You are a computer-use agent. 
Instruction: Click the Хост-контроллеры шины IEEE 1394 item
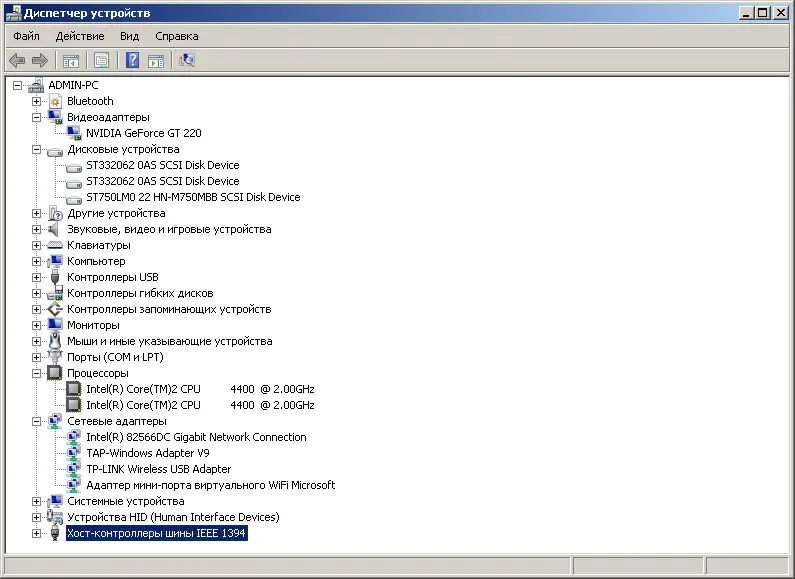[156, 533]
